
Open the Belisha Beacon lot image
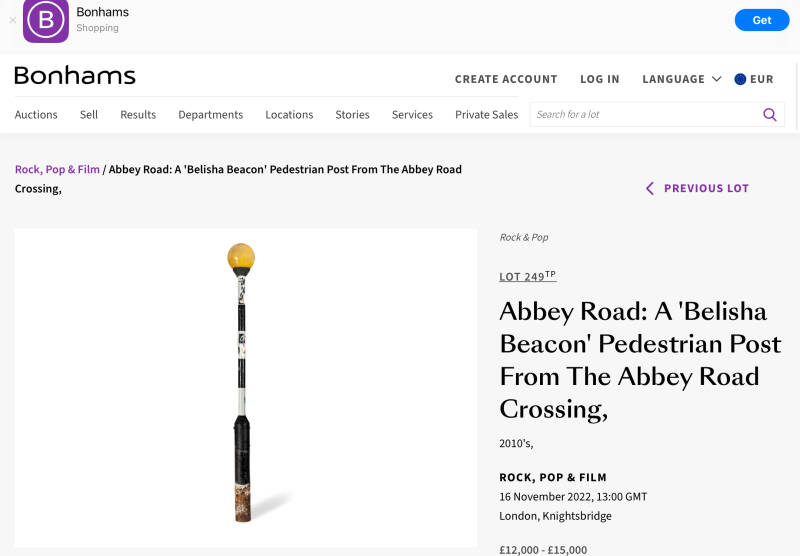point(245,387)
